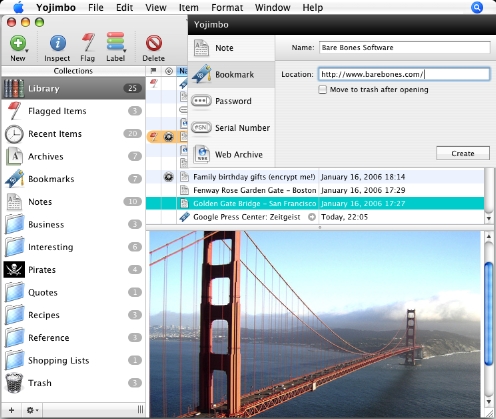Open Quotes folder collection
This screenshot has width=496, height=419.
(x=73, y=292)
